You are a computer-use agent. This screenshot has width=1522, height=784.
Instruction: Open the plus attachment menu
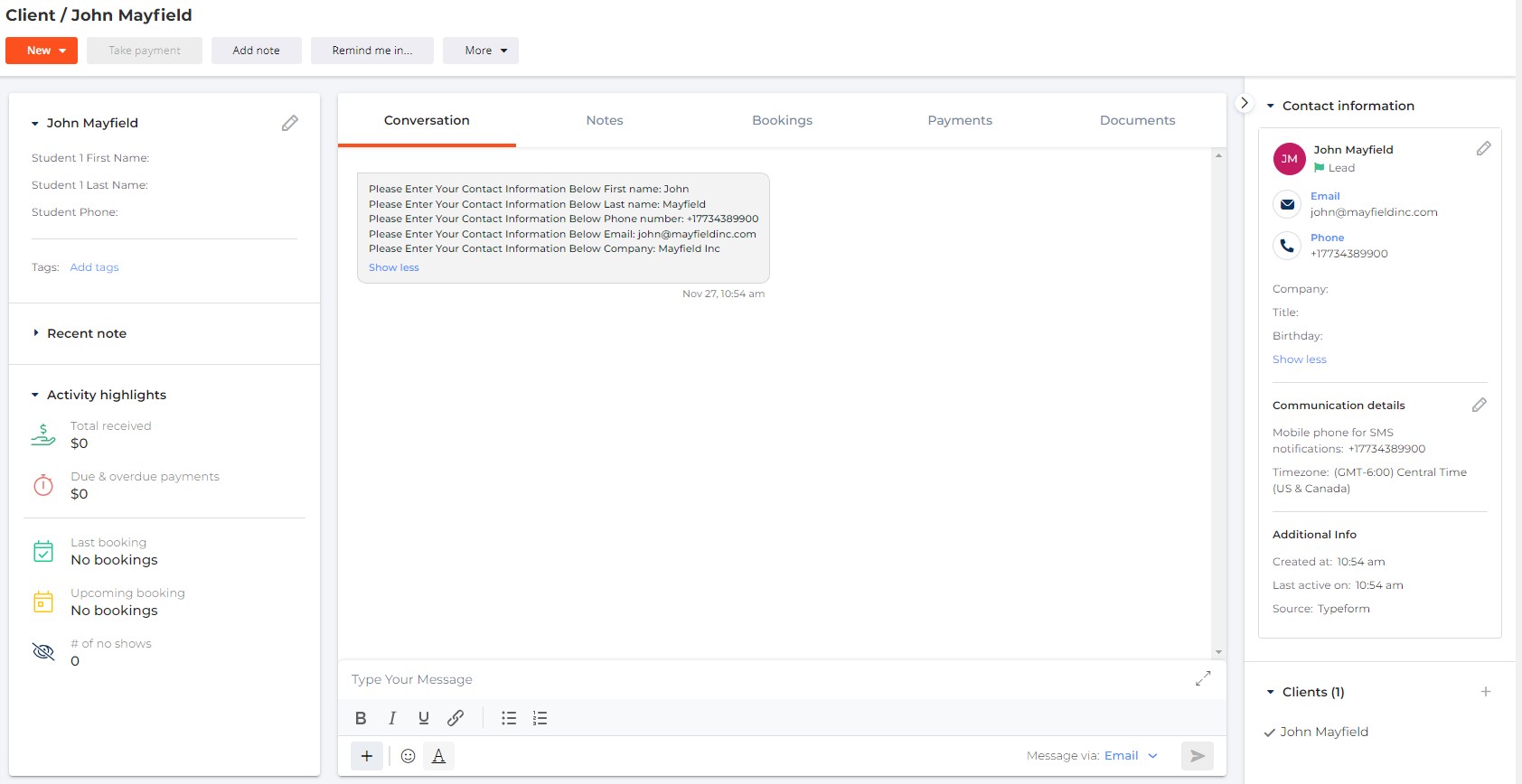(367, 756)
